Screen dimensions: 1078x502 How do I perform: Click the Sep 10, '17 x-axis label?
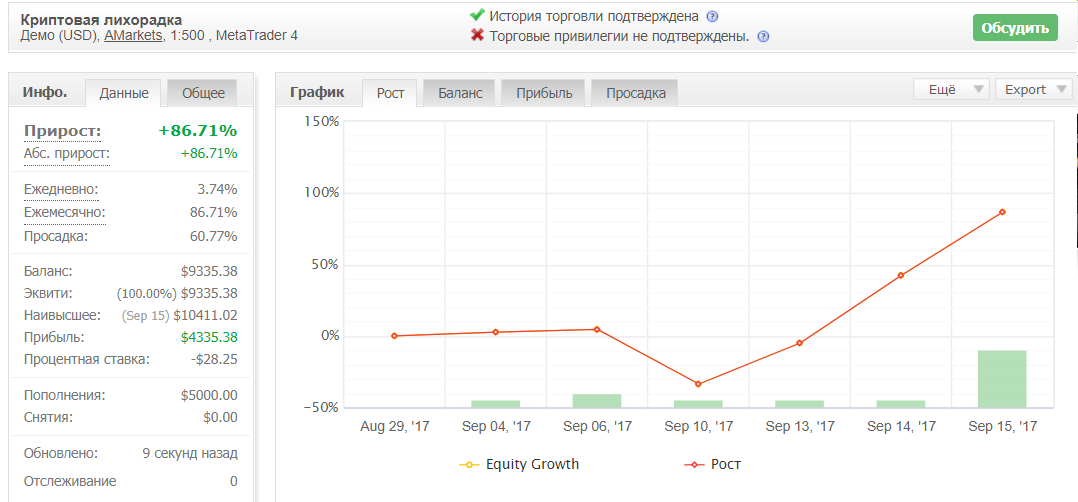click(x=698, y=427)
